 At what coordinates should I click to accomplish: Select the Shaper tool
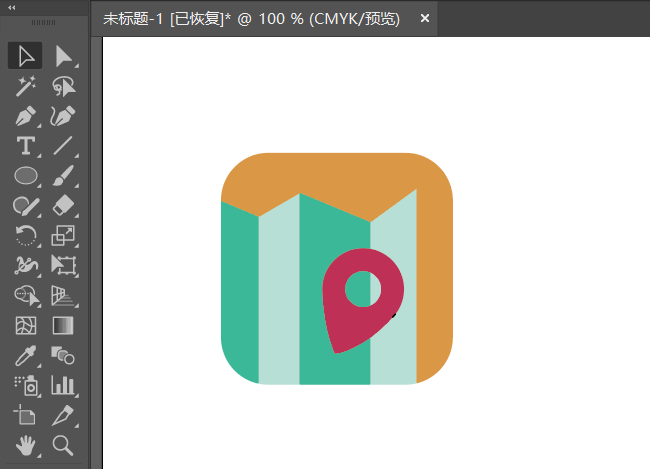click(25, 206)
